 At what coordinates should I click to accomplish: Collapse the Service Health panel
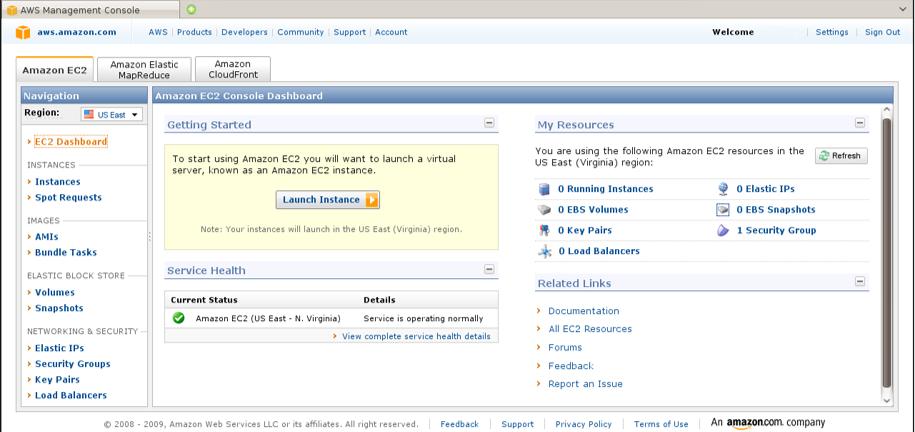click(489, 269)
